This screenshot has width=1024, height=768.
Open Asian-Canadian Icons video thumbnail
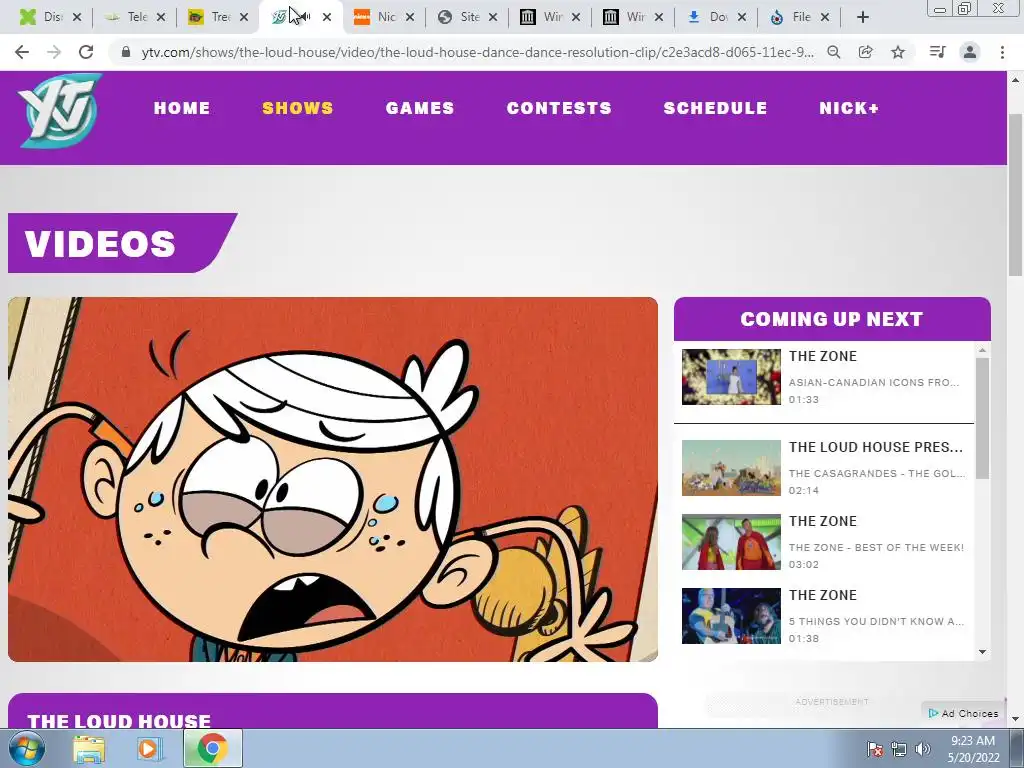tap(731, 377)
